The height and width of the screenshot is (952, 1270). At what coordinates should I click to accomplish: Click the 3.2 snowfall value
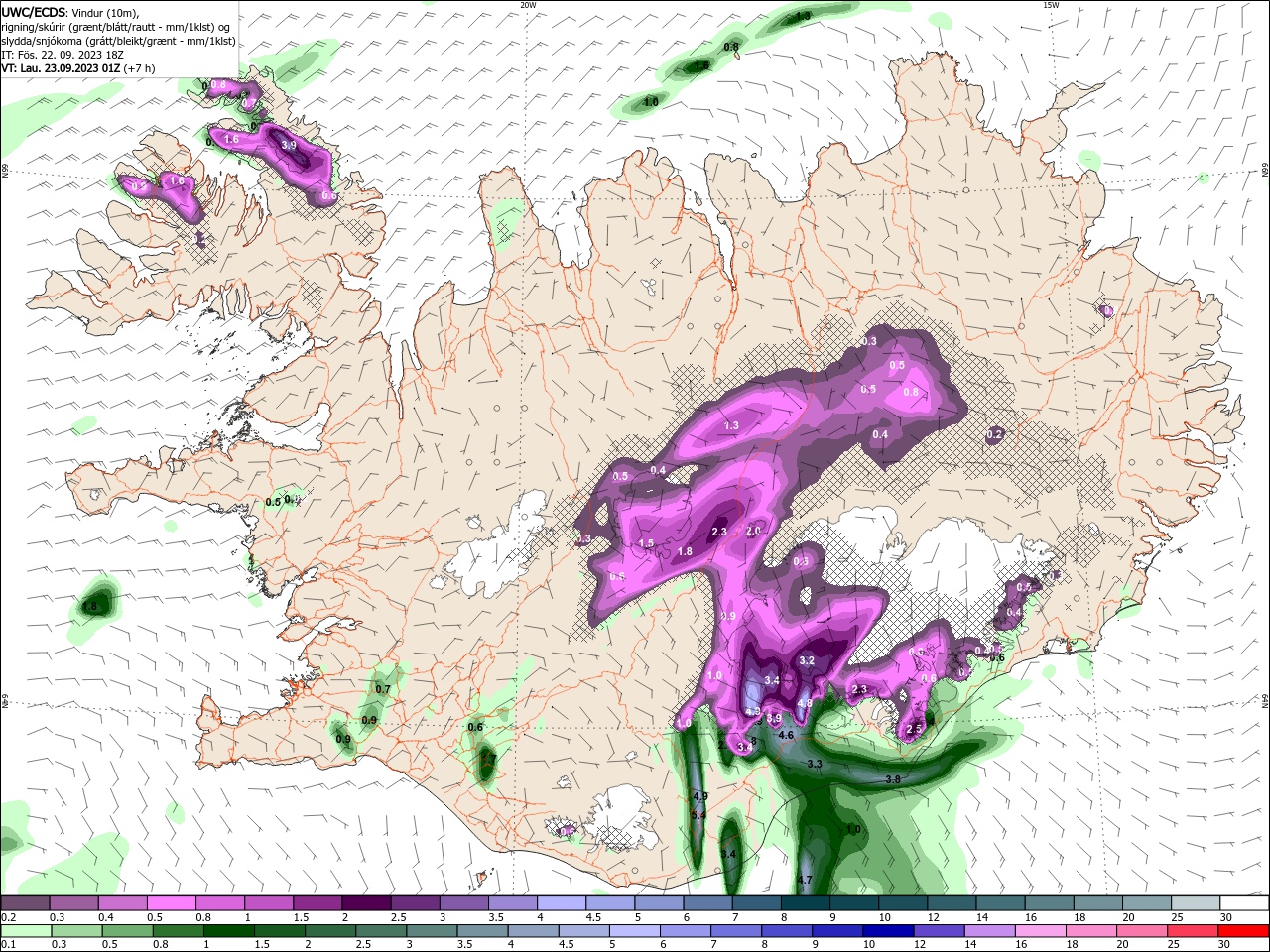[x=807, y=660]
